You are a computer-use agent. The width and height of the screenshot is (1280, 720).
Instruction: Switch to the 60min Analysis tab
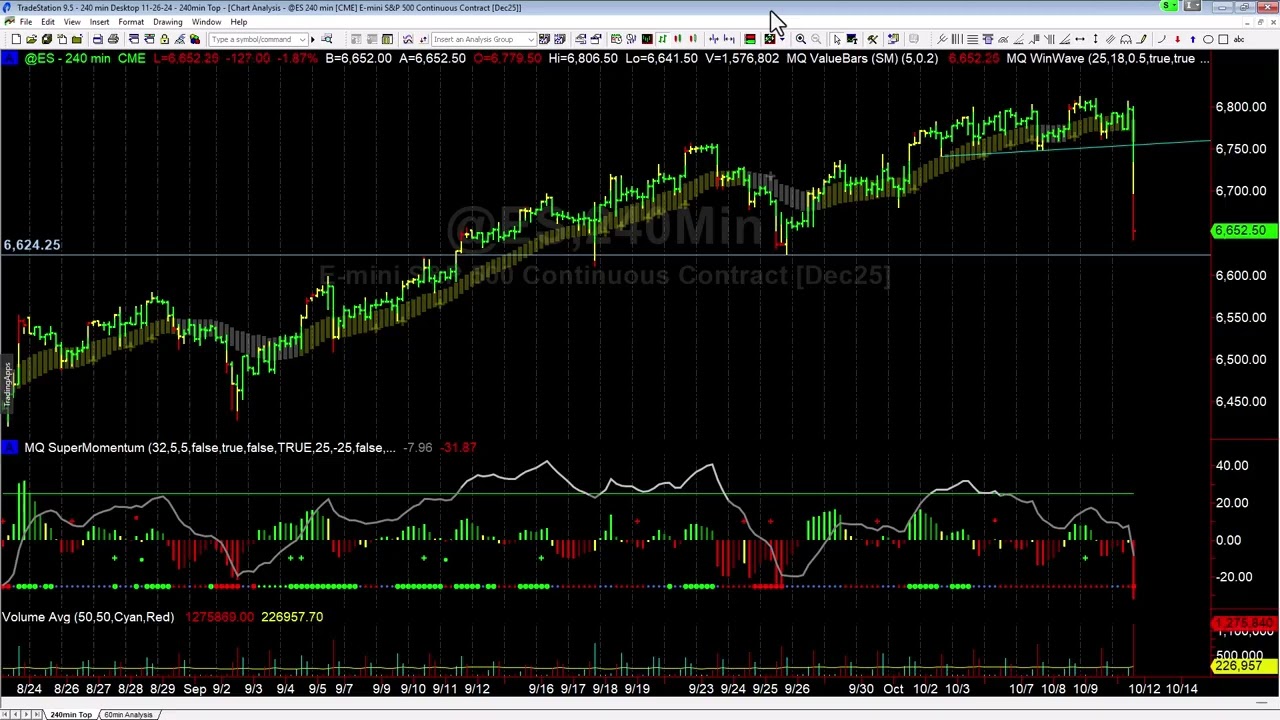tap(128, 714)
